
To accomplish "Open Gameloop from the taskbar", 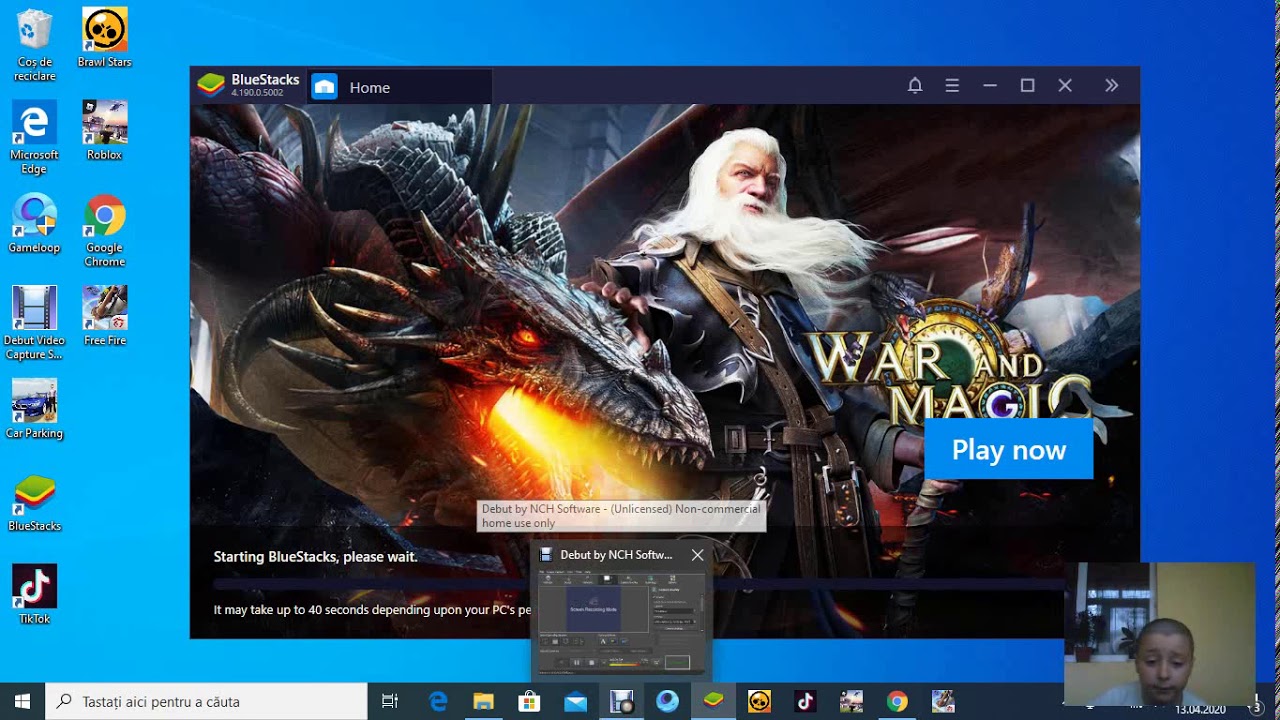I will pyautogui.click(x=668, y=701).
